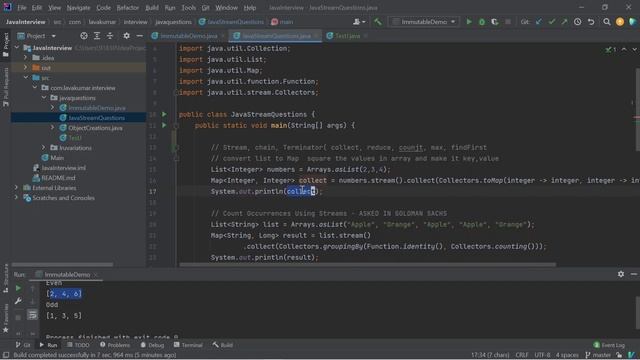Open the Navigate menu
The image size is (640, 360).
(x=78, y=8)
